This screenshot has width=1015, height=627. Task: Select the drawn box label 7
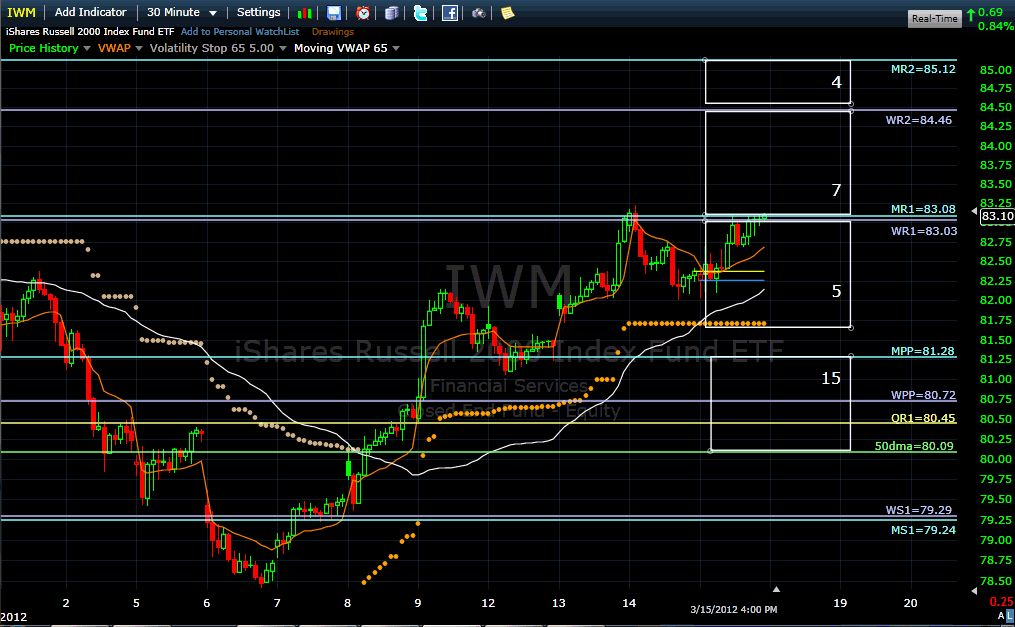click(x=836, y=190)
